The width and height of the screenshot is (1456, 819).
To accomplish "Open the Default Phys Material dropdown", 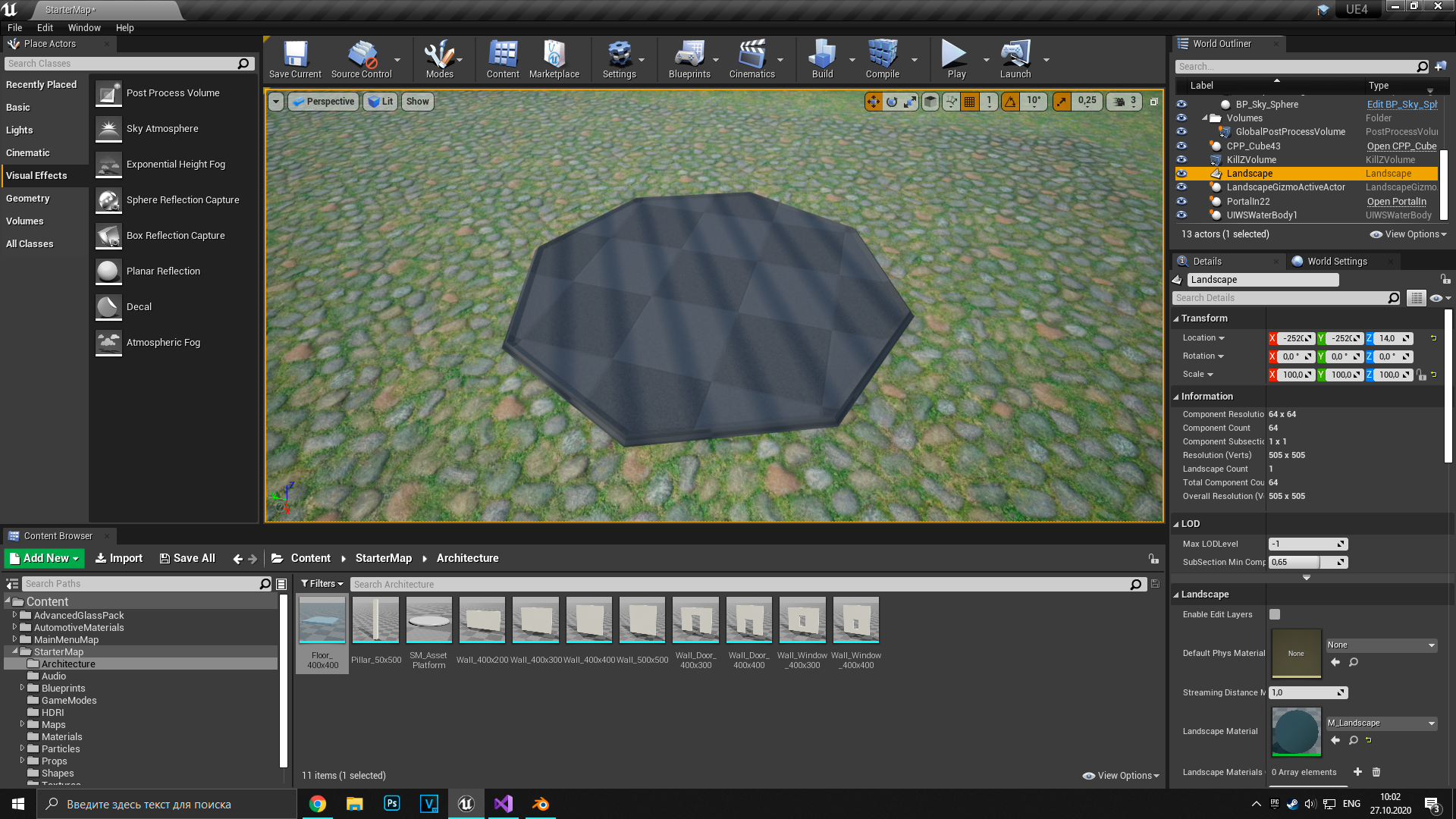I will (x=1381, y=645).
